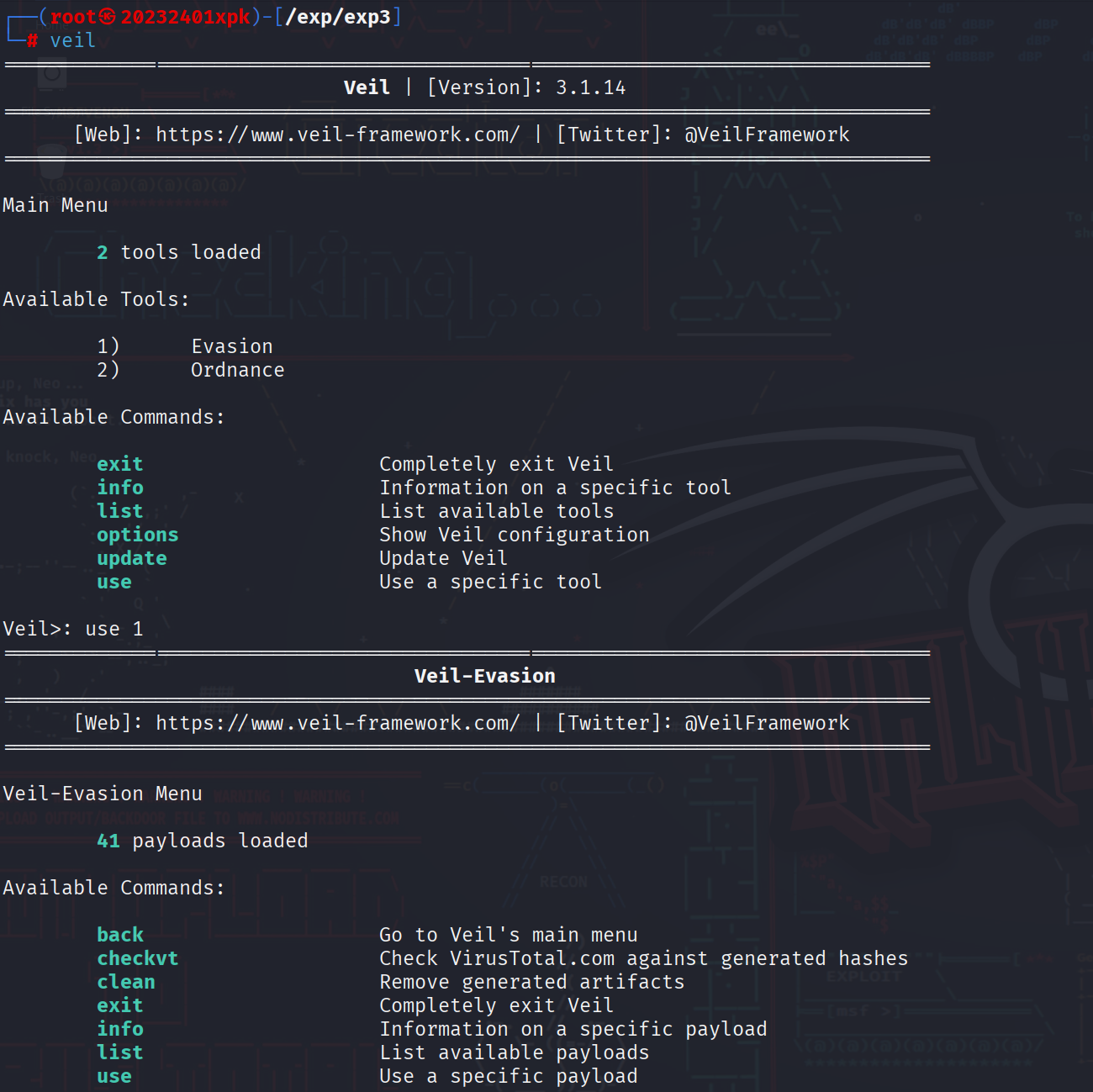Click the 'info' command in the Main Menu list
This screenshot has height=1092, width=1093.
tap(120, 488)
